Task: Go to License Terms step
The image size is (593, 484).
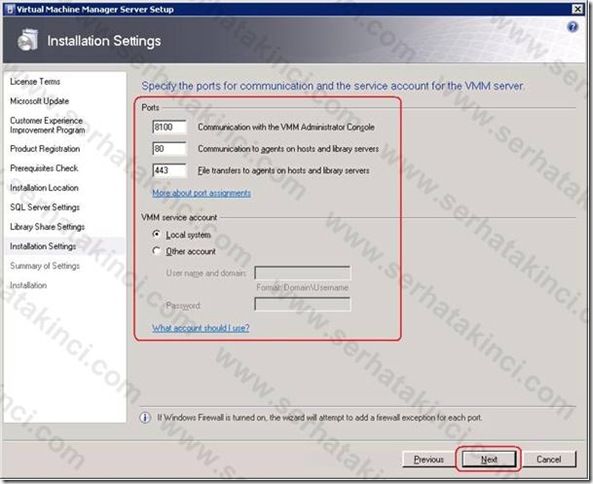Action: pyautogui.click(x=35, y=82)
